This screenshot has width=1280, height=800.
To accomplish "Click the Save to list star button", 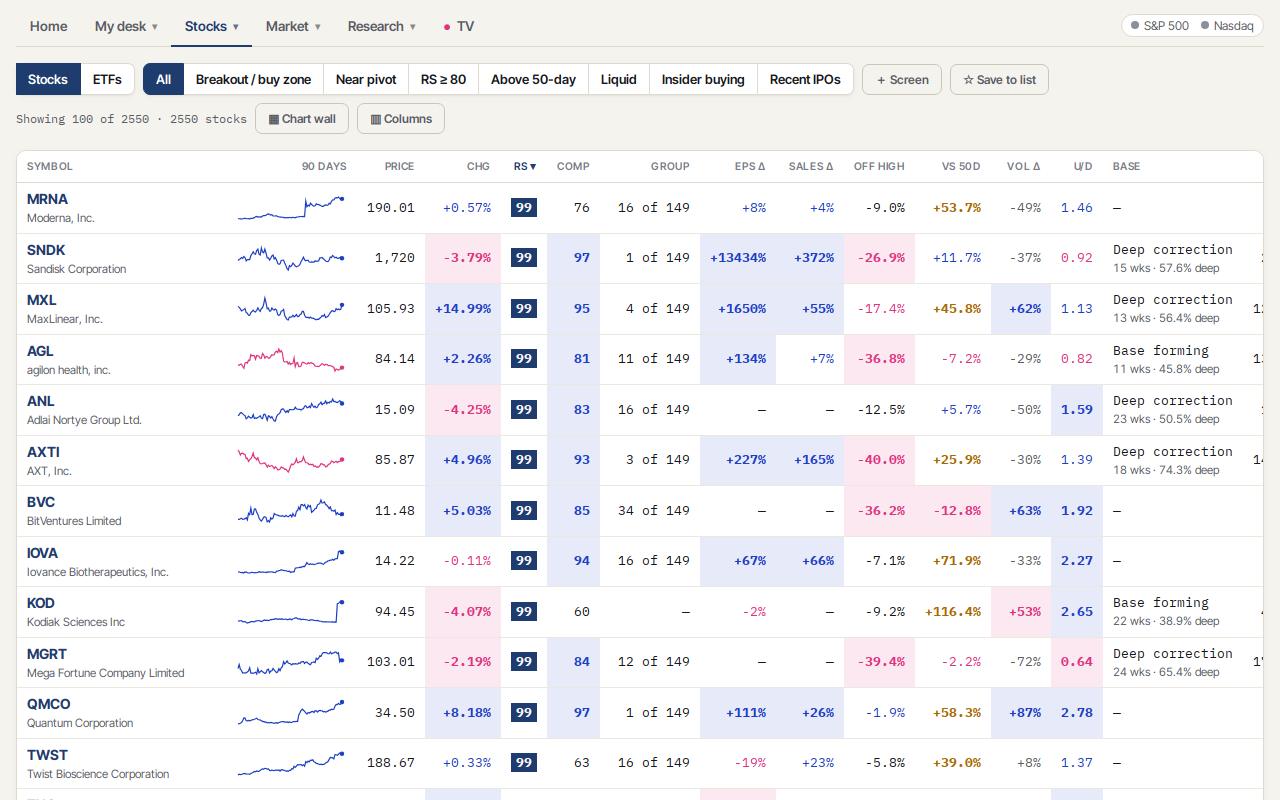I will [x=999, y=80].
